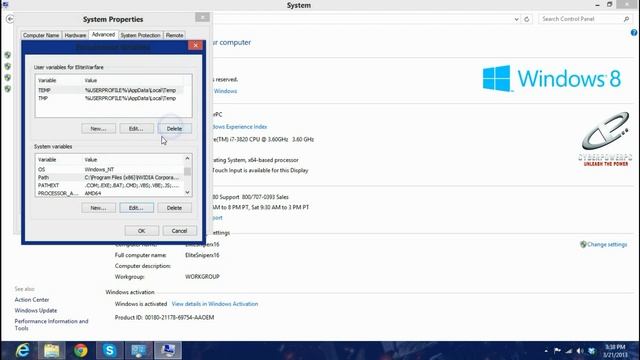The height and width of the screenshot is (360, 640).
Task: Close the Environment Variables dialog
Action: pyautogui.click(x=196, y=45)
